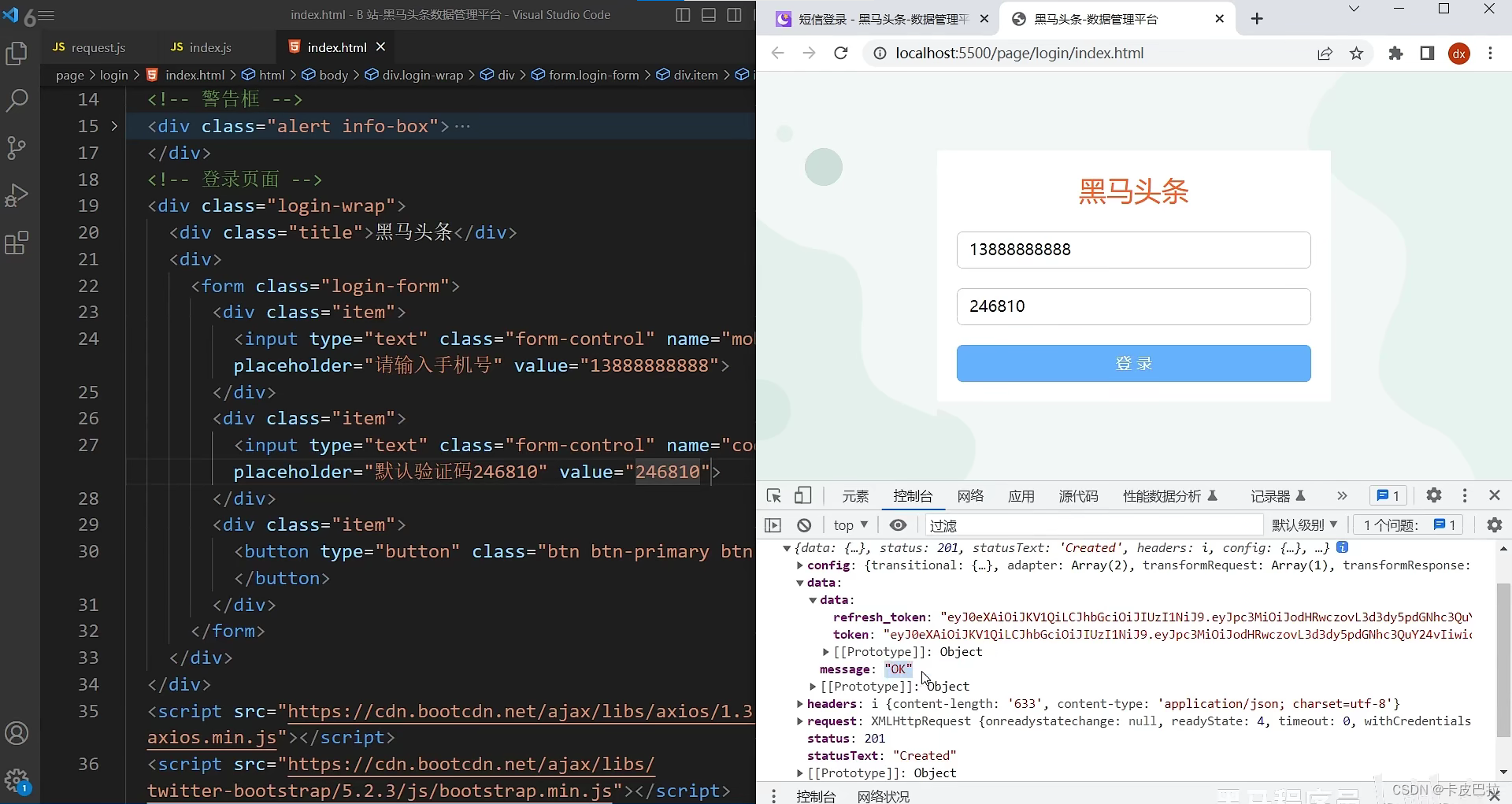
Task: Switch to the 元素 DevTools tab
Action: (x=855, y=496)
